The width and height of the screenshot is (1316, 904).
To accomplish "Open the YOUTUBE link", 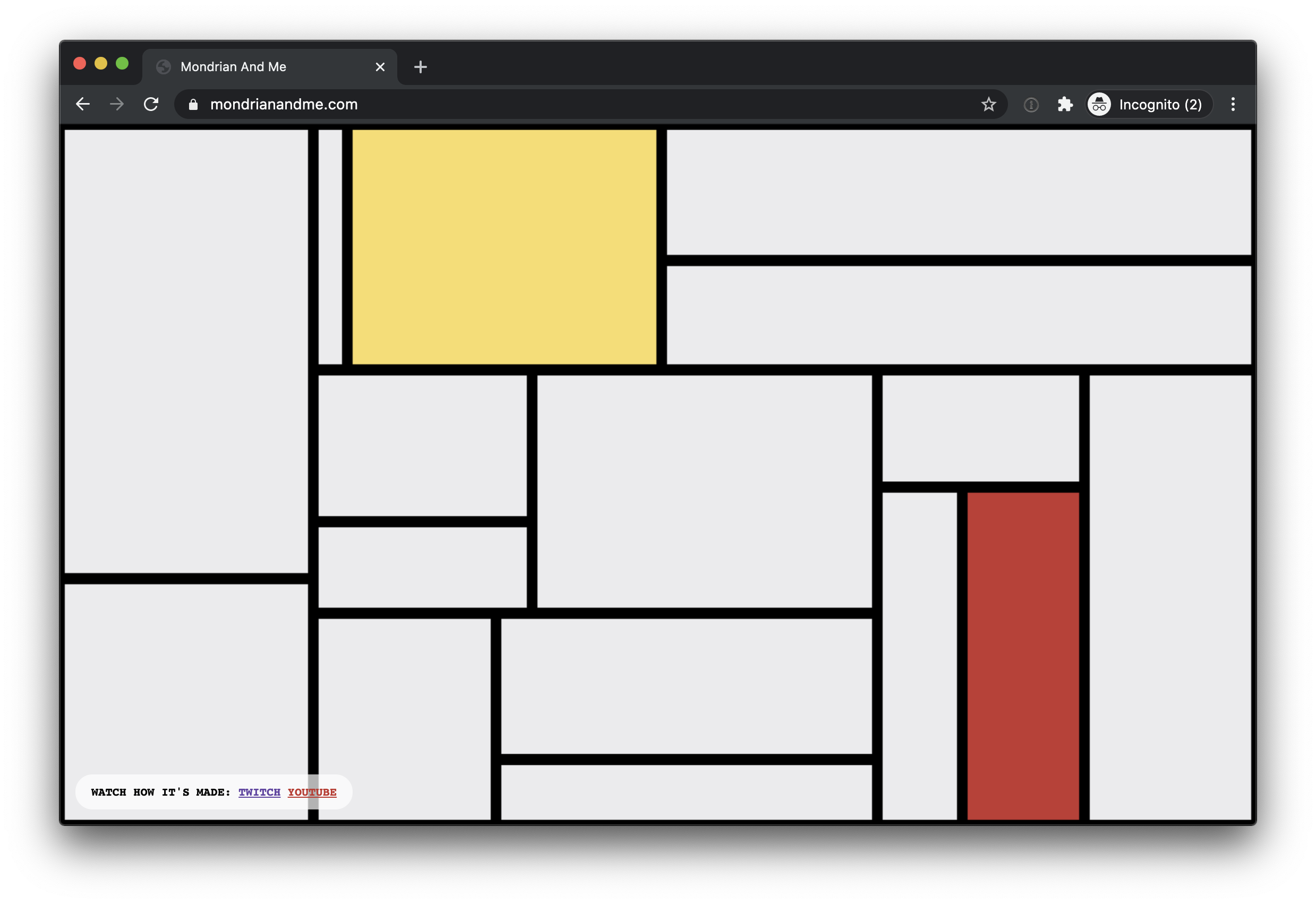I will pos(312,792).
